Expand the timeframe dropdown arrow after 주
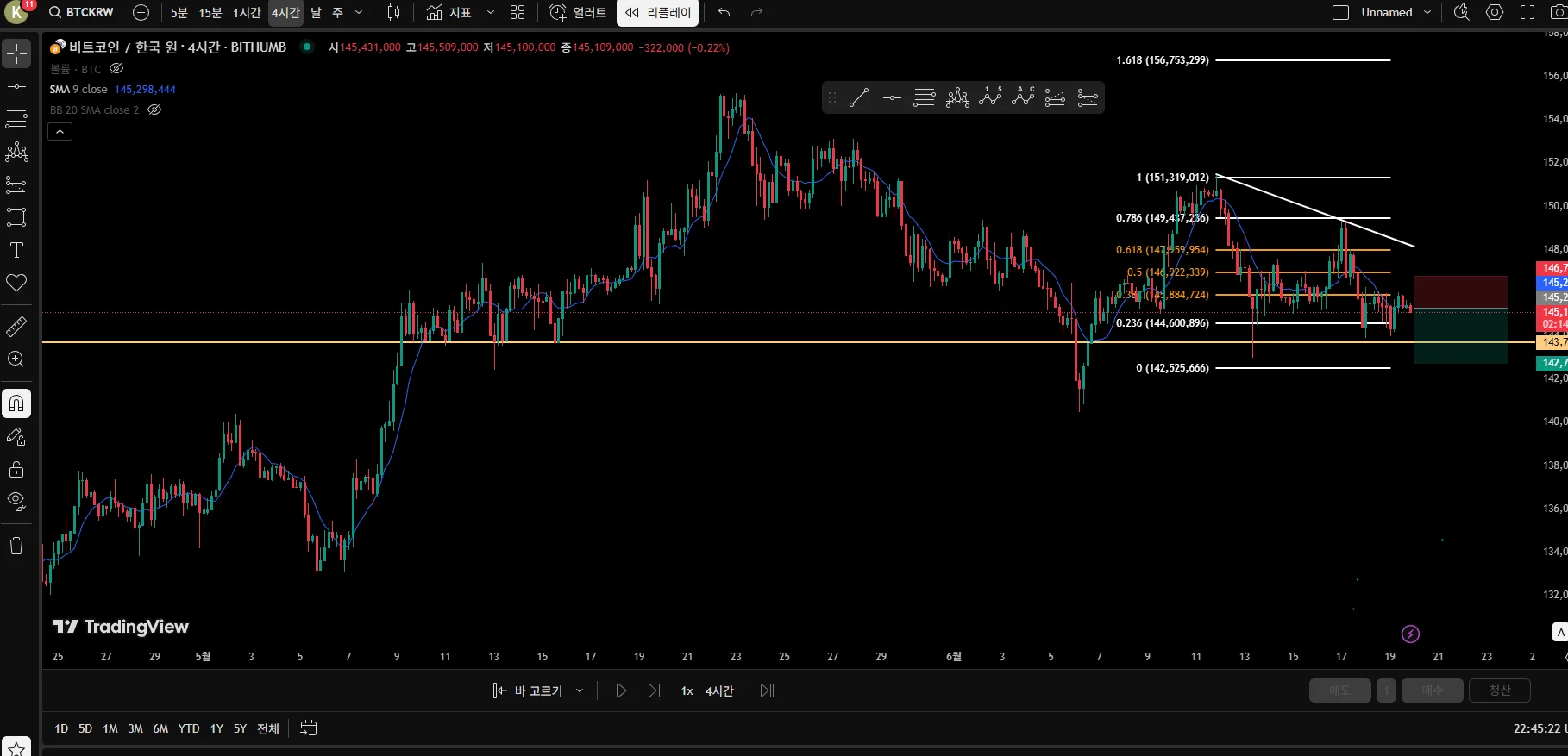The image size is (1568, 756). pyautogui.click(x=359, y=12)
